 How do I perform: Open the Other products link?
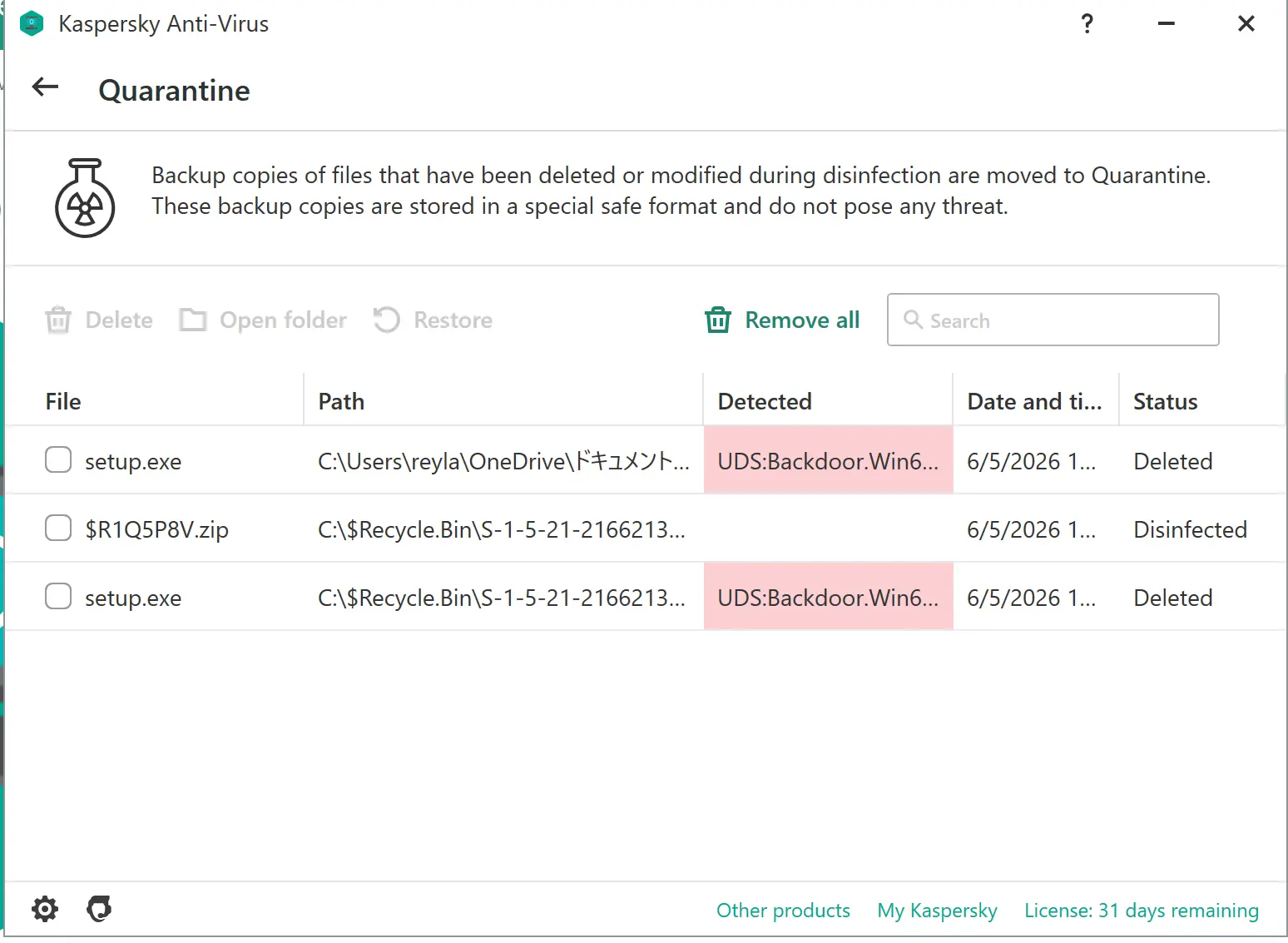[x=783, y=911]
